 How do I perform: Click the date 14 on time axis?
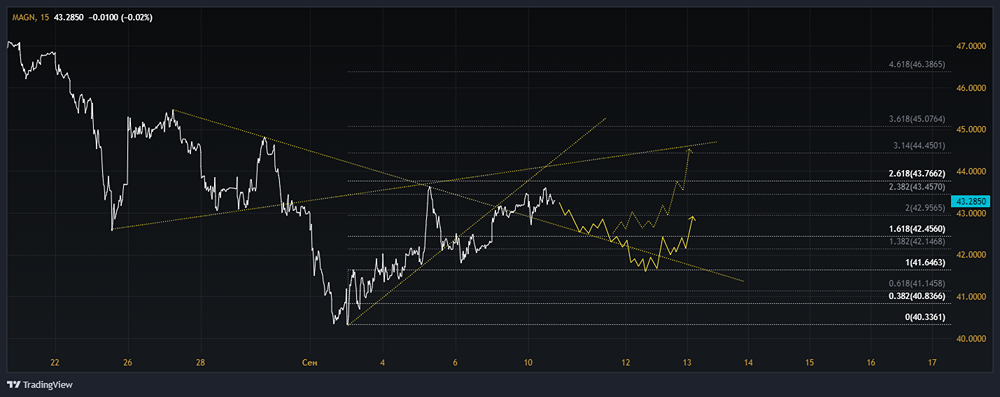748,363
